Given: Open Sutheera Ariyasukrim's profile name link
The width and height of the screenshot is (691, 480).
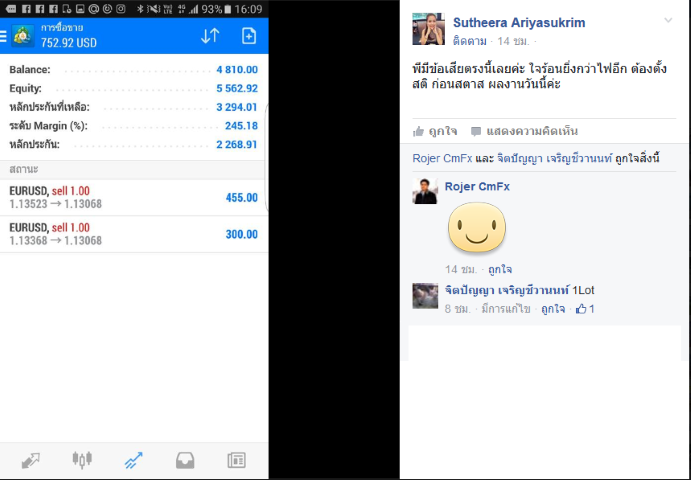Looking at the screenshot, I should pos(519,23).
